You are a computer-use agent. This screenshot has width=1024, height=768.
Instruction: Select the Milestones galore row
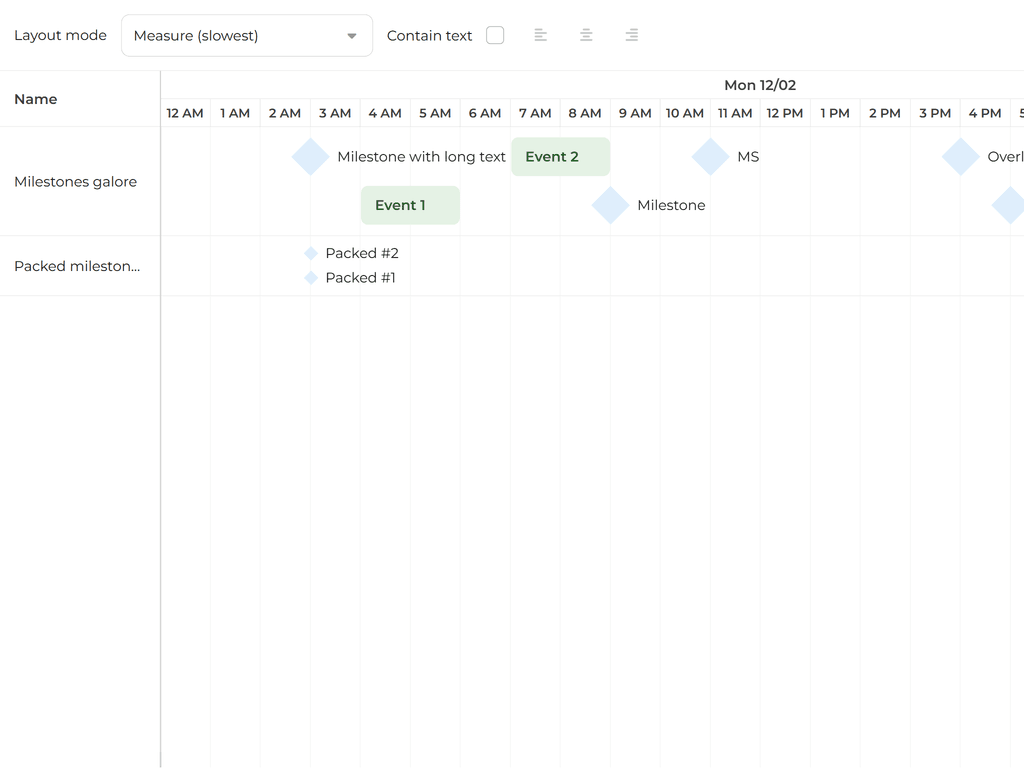(76, 182)
